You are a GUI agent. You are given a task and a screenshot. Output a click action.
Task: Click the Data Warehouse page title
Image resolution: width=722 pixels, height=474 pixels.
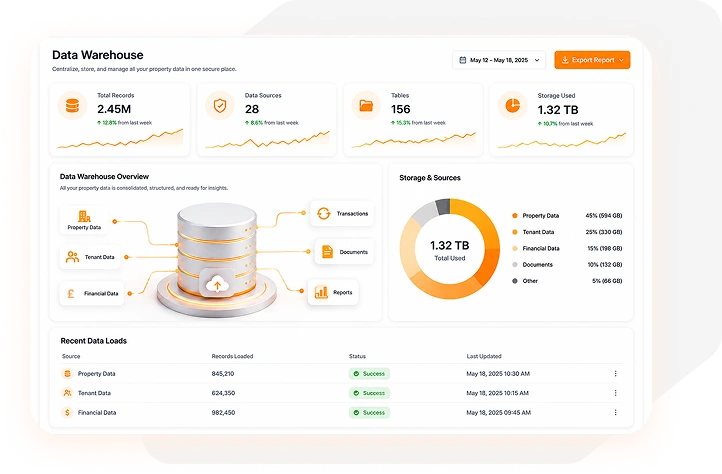click(98, 55)
